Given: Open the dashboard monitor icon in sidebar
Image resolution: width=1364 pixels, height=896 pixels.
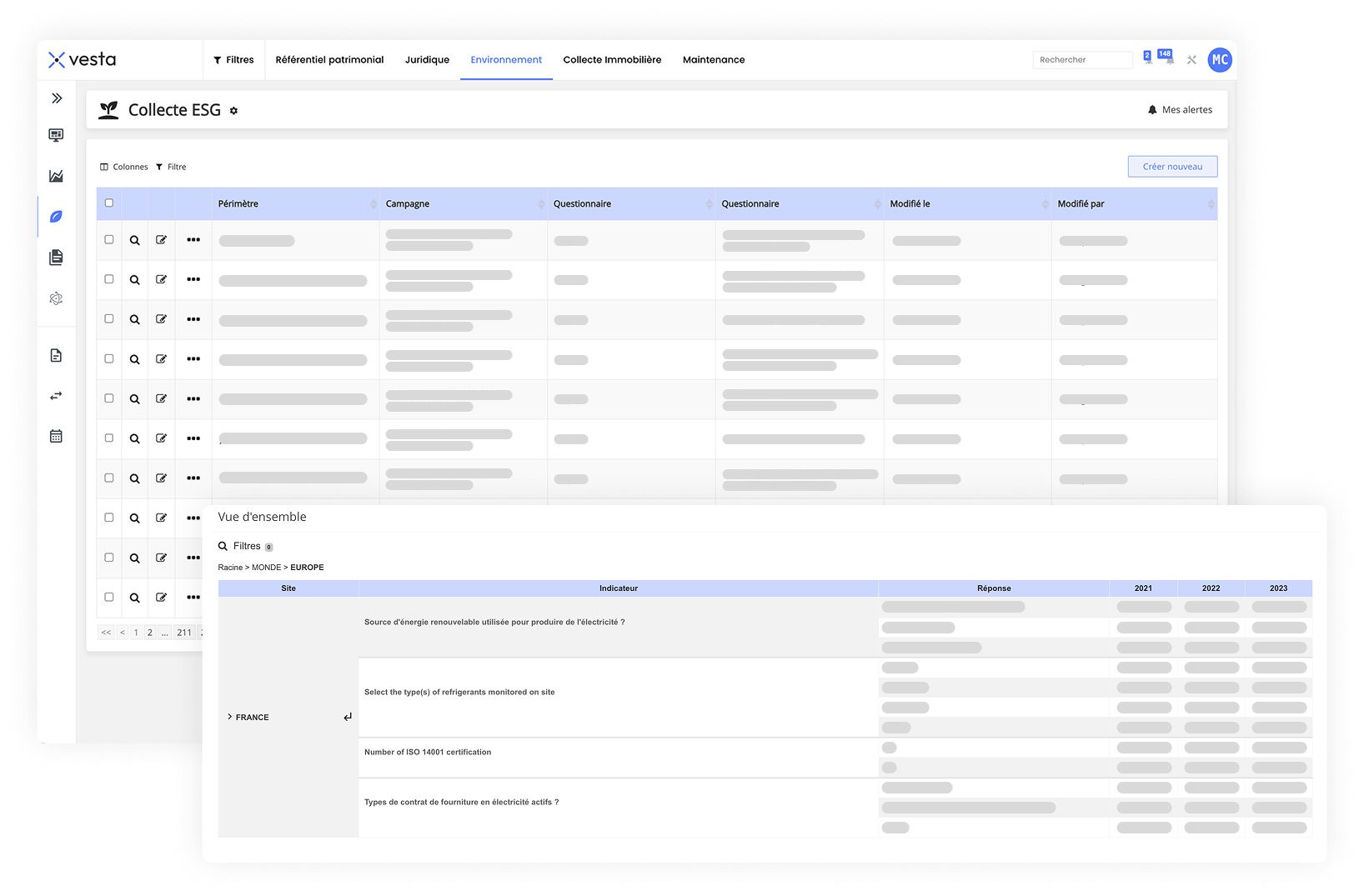Looking at the screenshot, I should pos(56,135).
